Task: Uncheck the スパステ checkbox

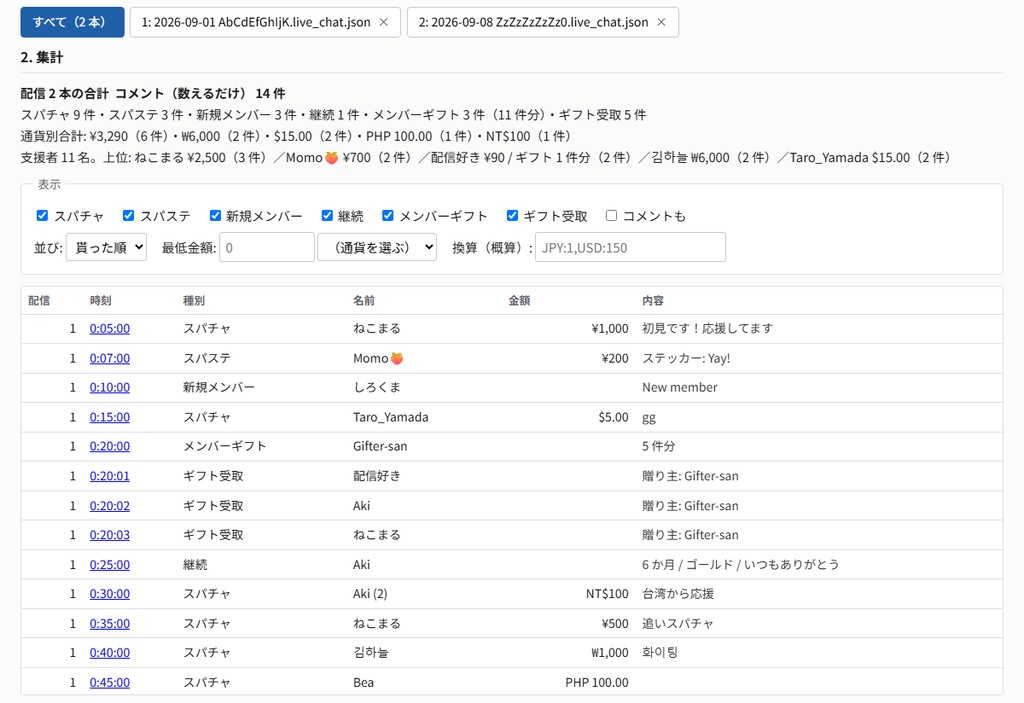Action: [x=129, y=216]
